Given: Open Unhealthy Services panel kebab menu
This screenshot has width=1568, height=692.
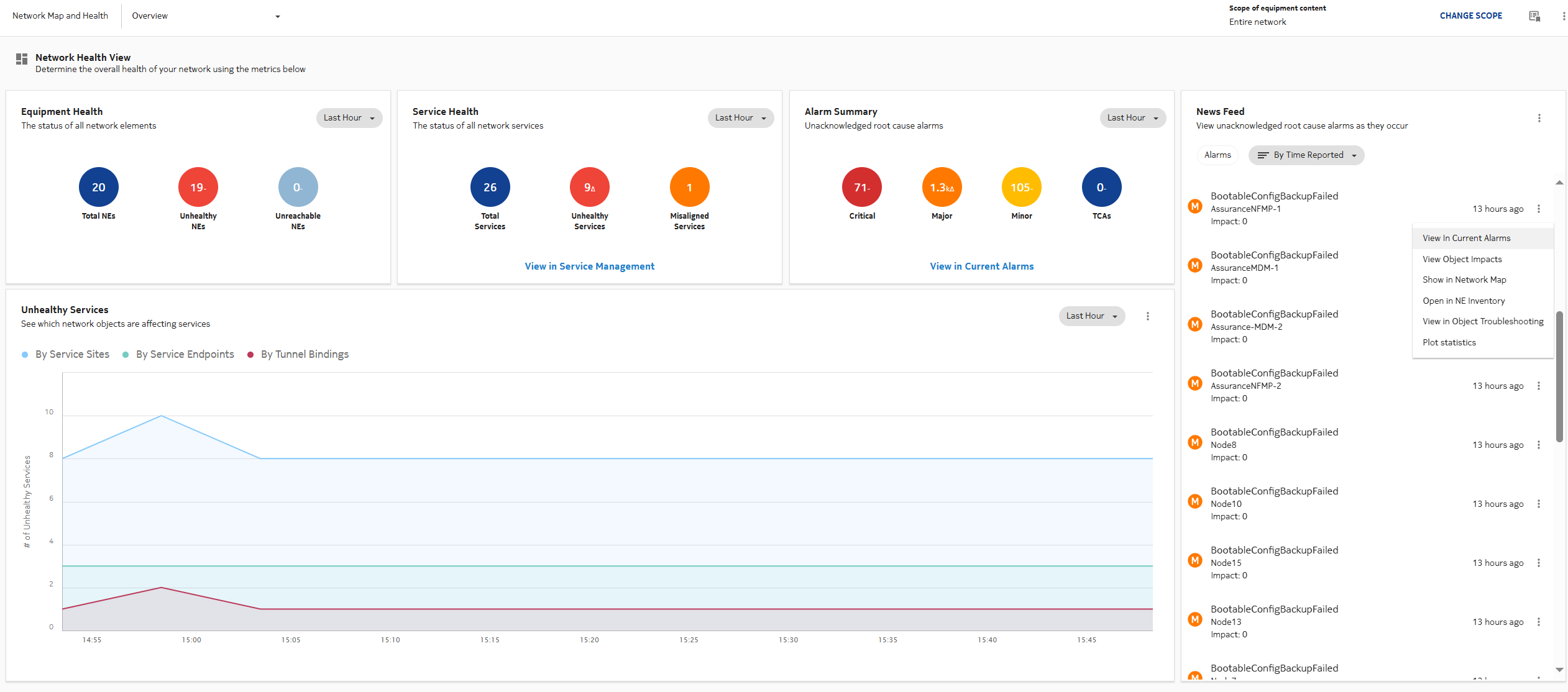Looking at the screenshot, I should (1147, 316).
